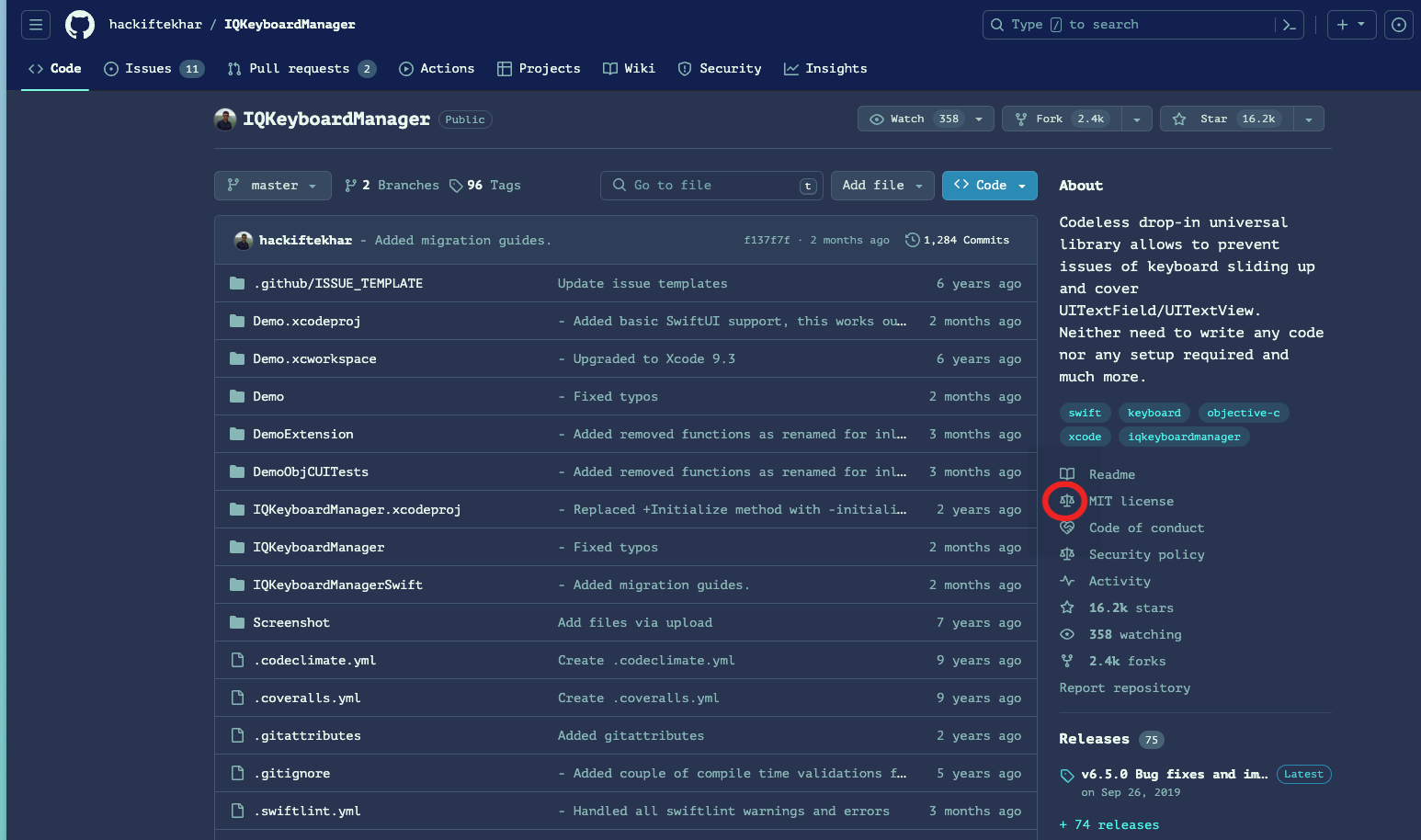Click the eye icon beside 358 watching
The height and width of the screenshot is (840, 1421).
click(1067, 634)
